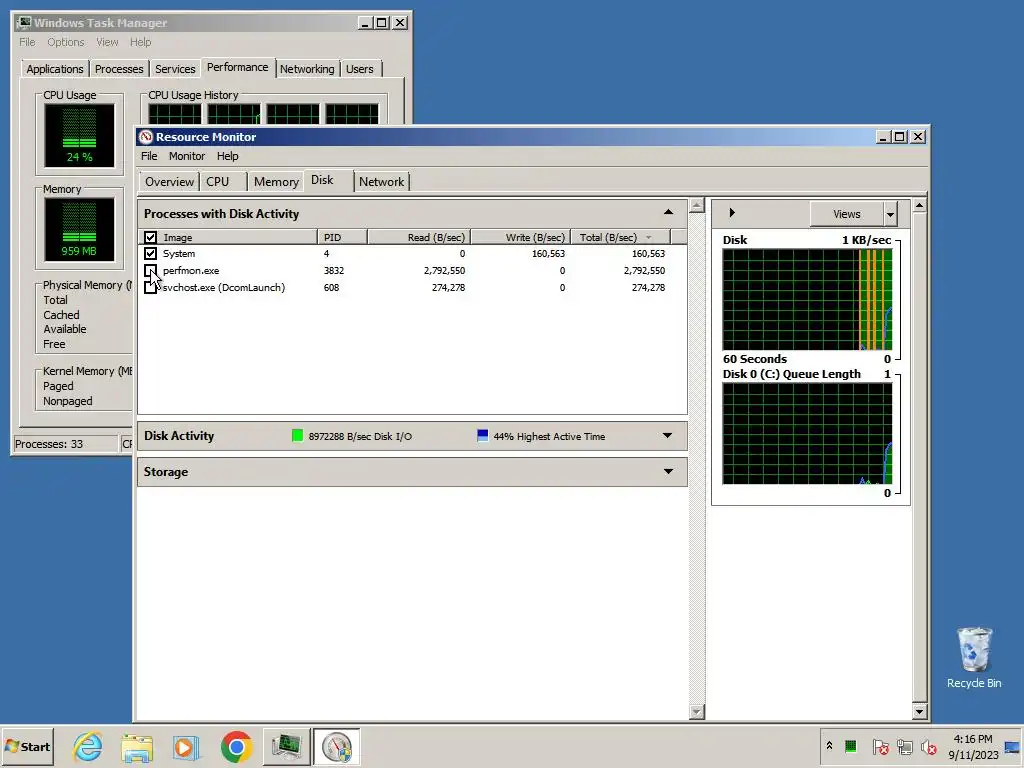Click the Views button
This screenshot has height=768, width=1024.
coord(846,214)
